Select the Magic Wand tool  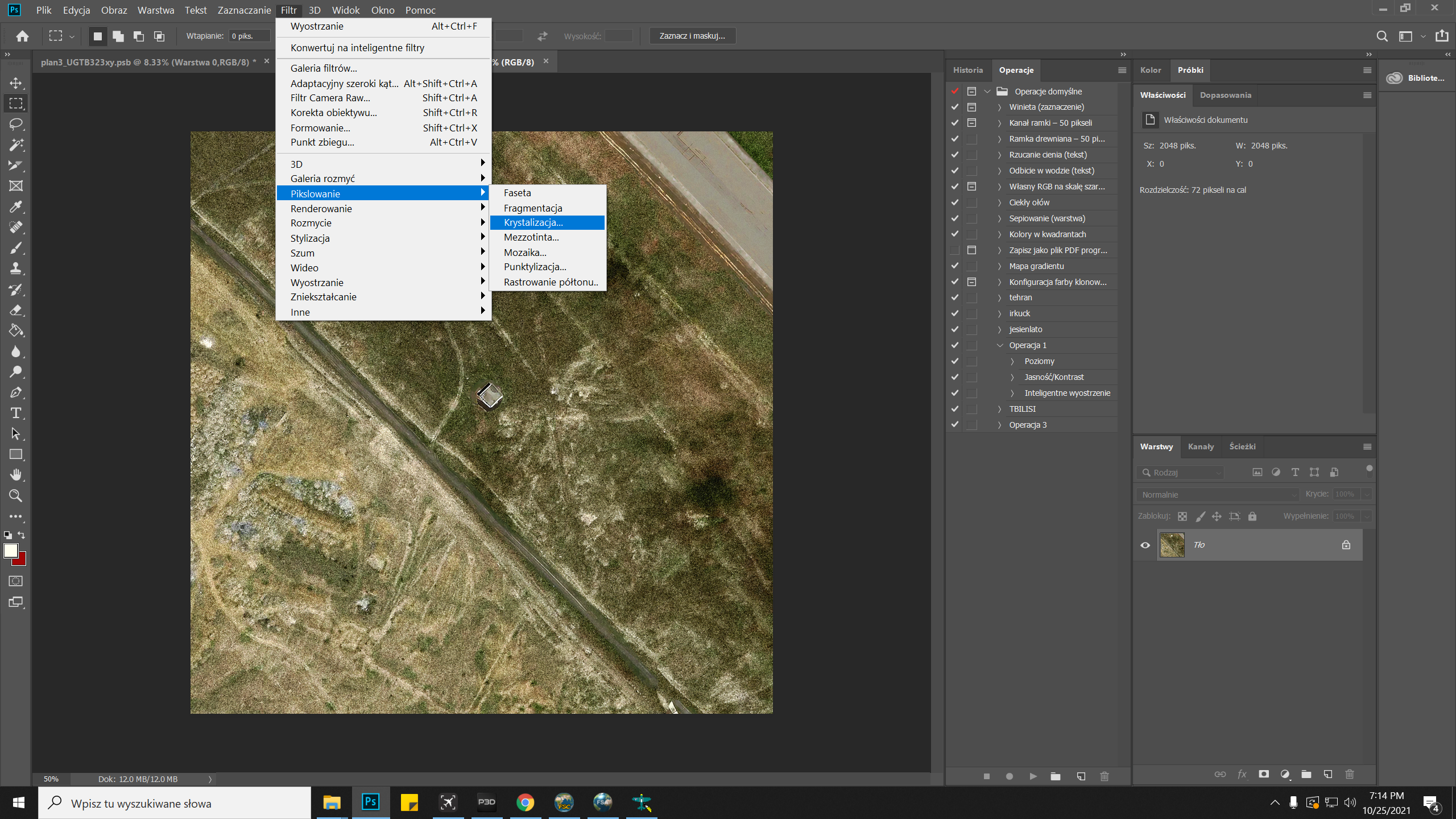(x=16, y=144)
